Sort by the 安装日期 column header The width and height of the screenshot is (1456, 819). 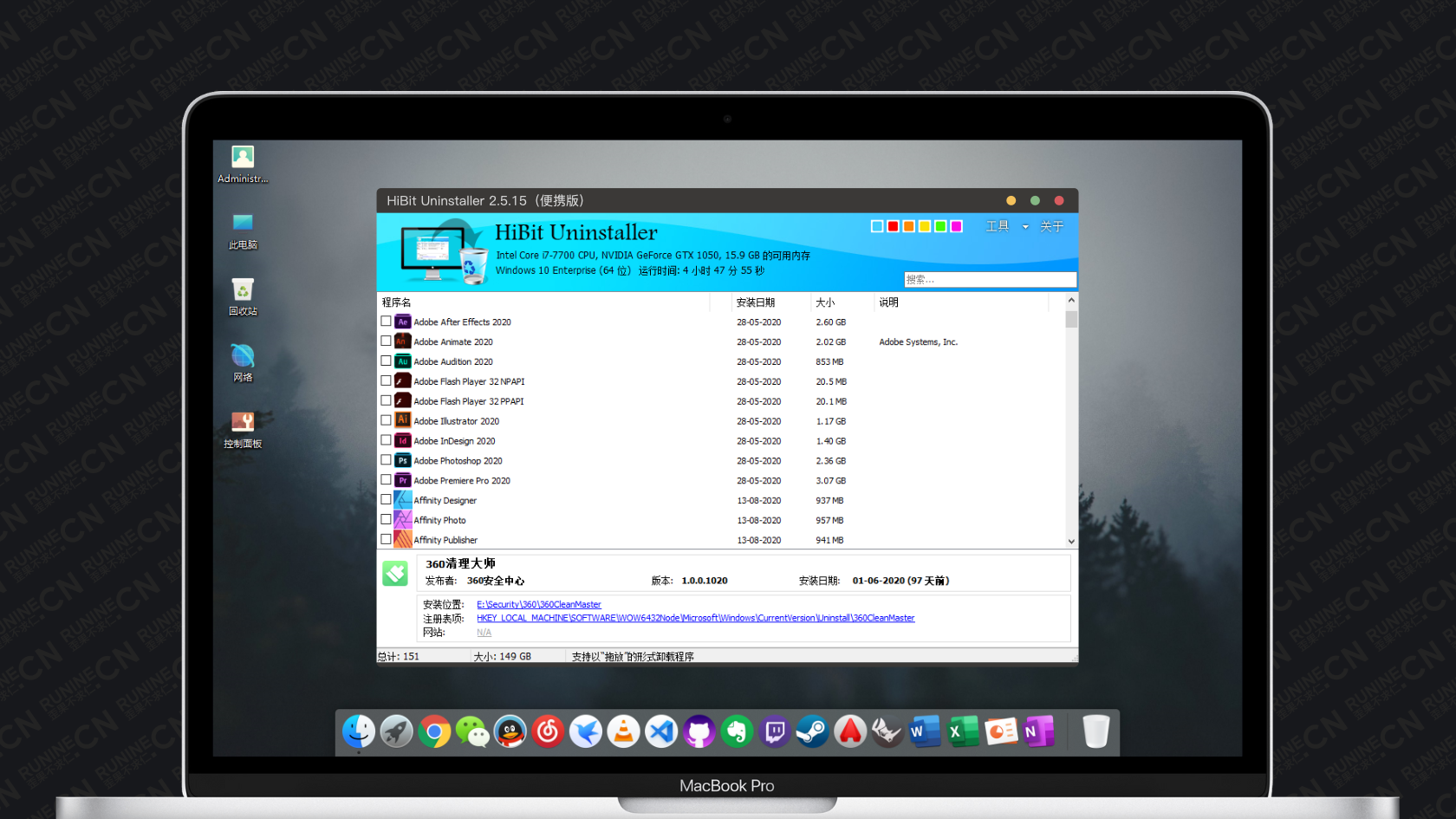point(771,302)
